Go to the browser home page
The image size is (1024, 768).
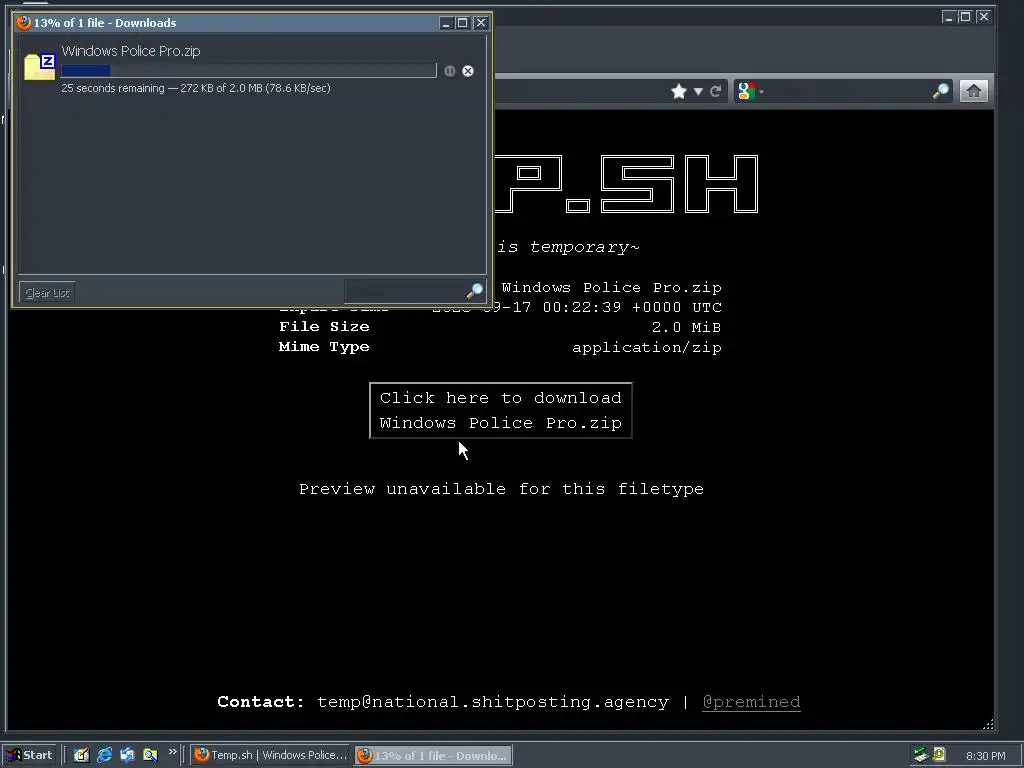973,91
